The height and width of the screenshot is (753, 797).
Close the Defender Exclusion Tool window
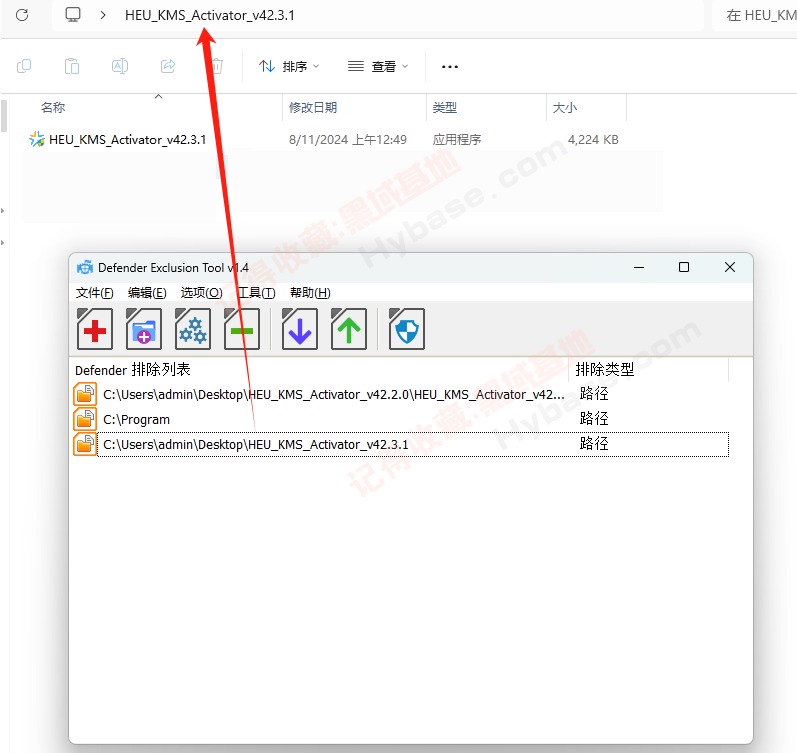(x=730, y=267)
